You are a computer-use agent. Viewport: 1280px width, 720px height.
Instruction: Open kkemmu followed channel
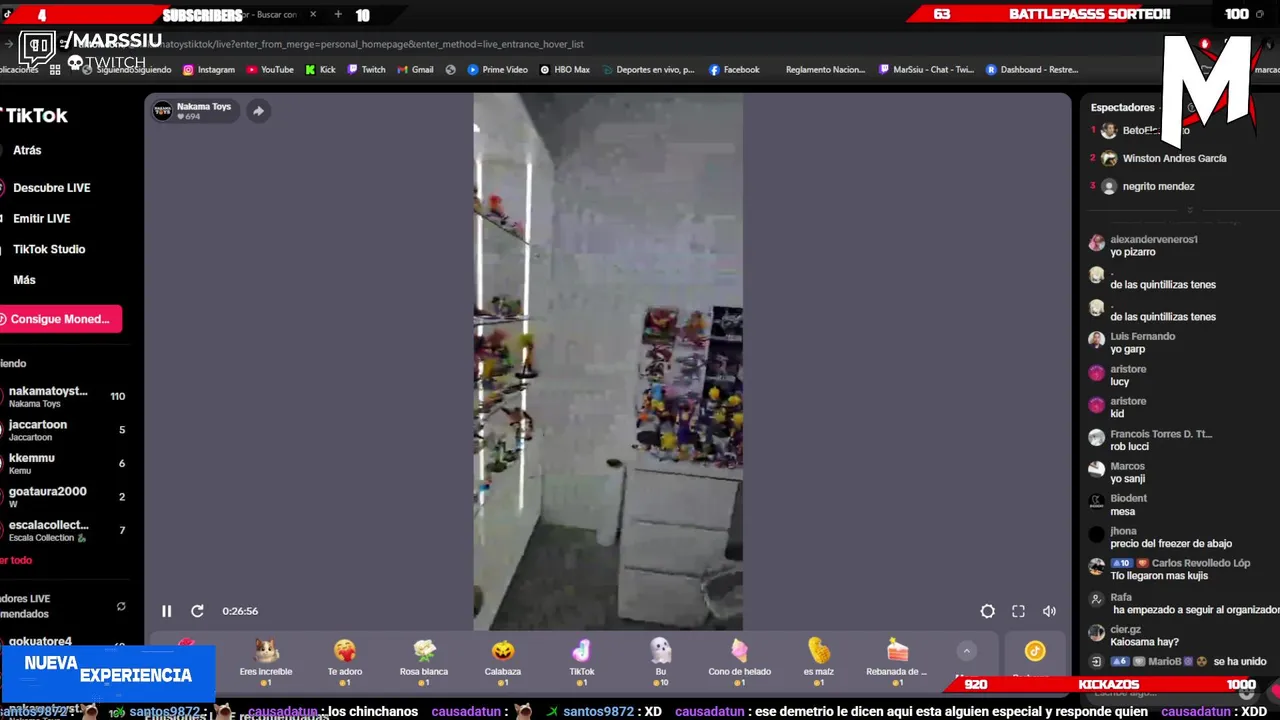[x=64, y=463]
